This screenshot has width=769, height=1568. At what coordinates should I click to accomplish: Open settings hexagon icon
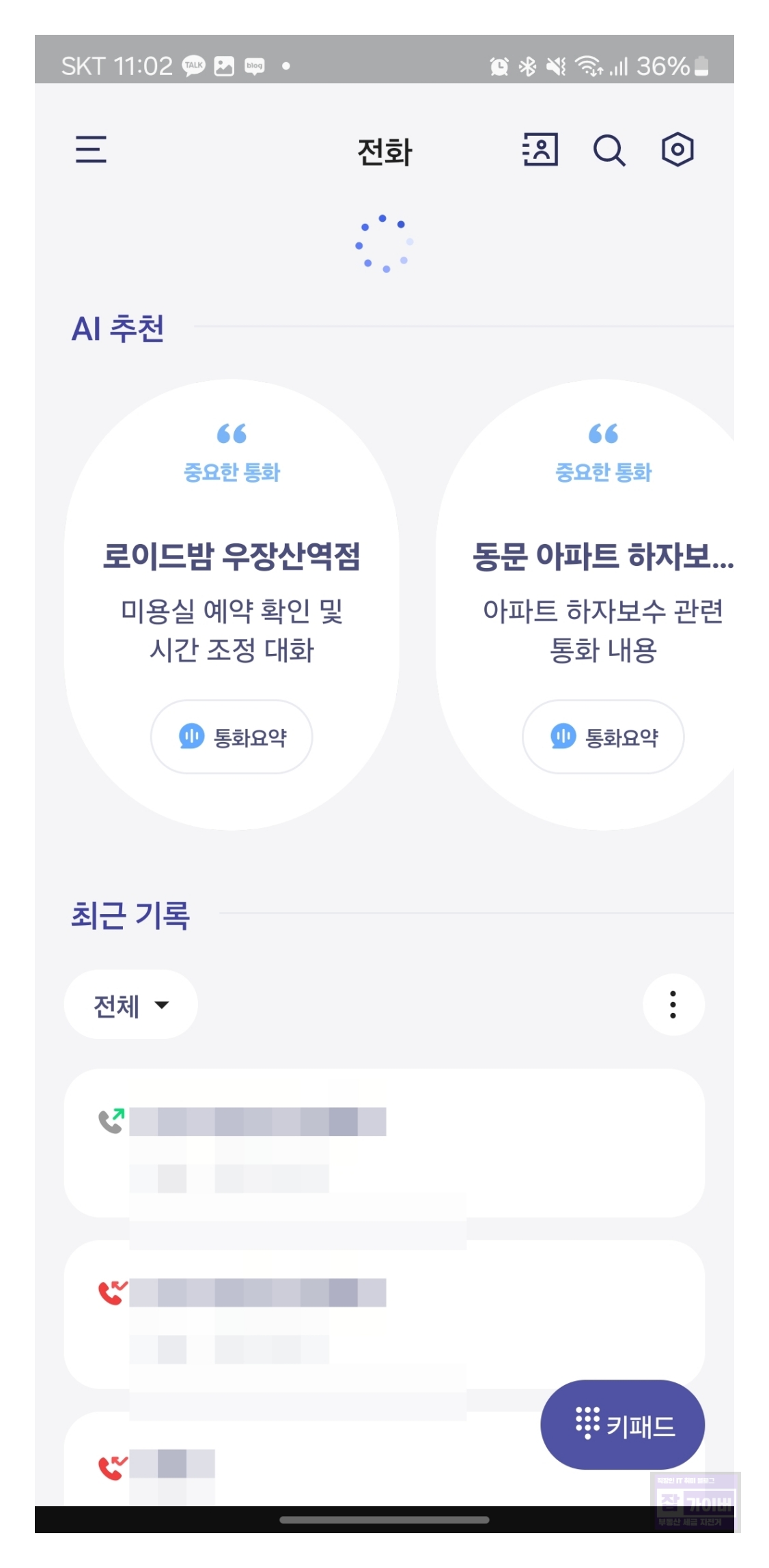coord(677,149)
